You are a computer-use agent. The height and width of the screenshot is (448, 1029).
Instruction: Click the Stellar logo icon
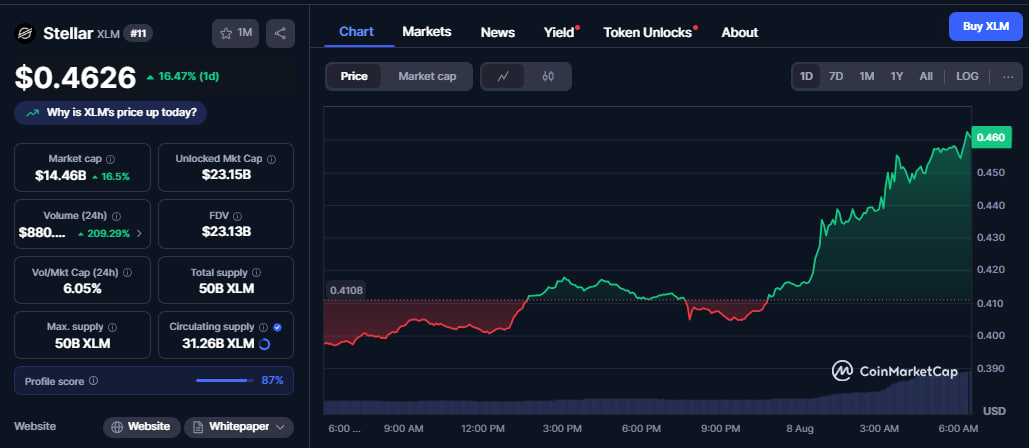(x=25, y=34)
